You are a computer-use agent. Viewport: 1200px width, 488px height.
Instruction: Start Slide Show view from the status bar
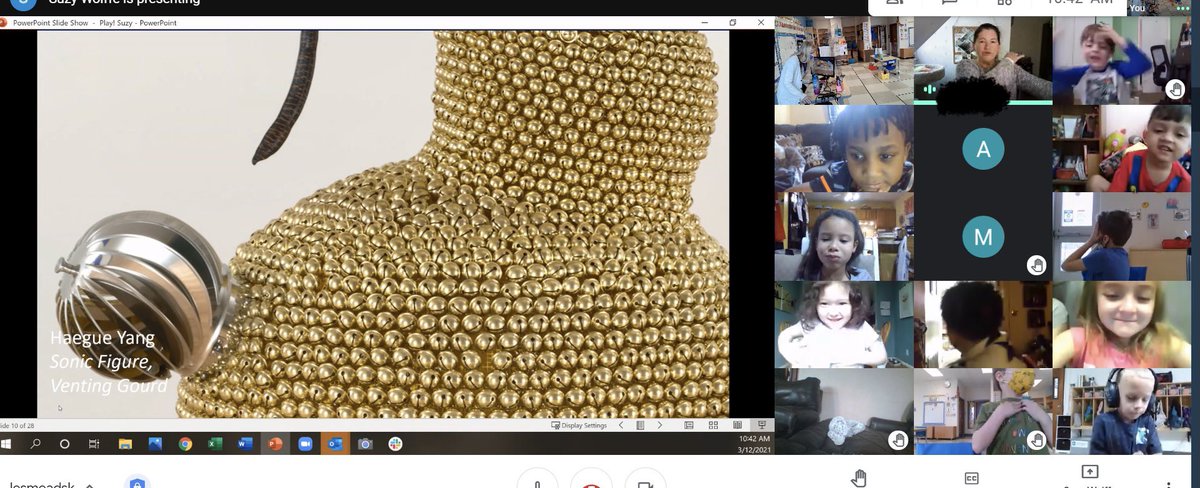[762, 425]
